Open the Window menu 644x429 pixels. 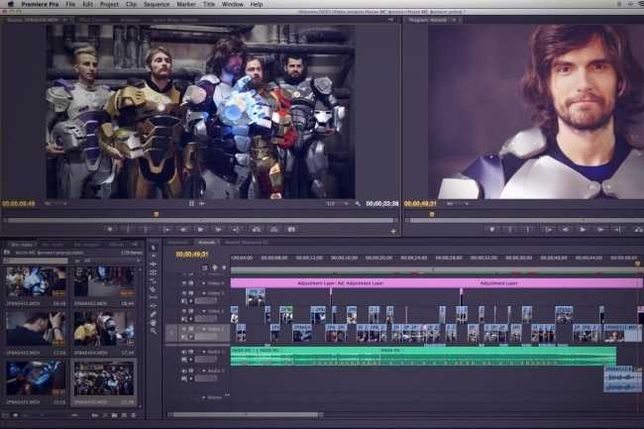point(232,4)
